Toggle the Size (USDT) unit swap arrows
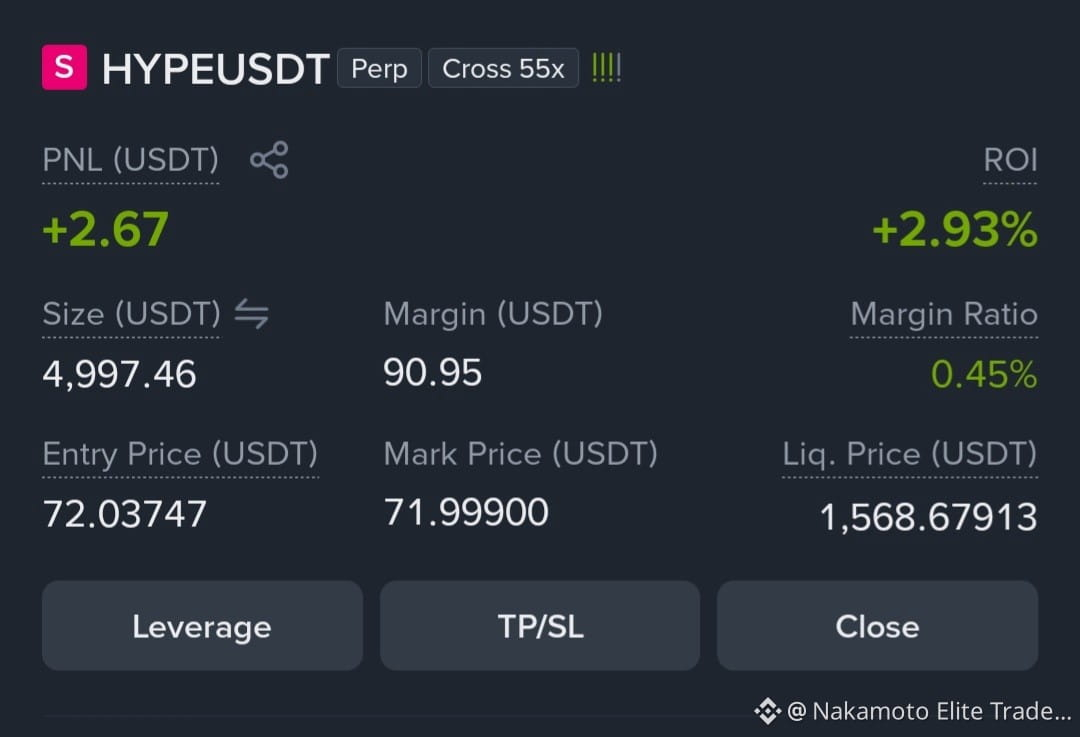Image resolution: width=1080 pixels, height=737 pixels. click(x=251, y=313)
